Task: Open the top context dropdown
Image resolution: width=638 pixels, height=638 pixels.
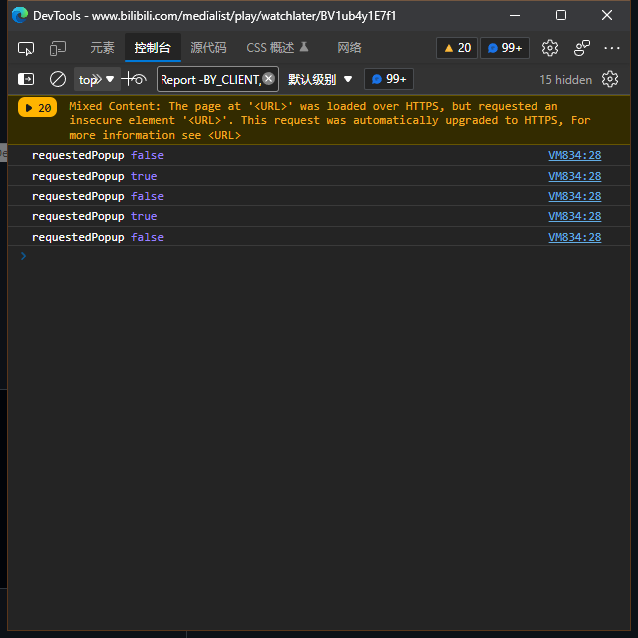Action: tap(97, 79)
